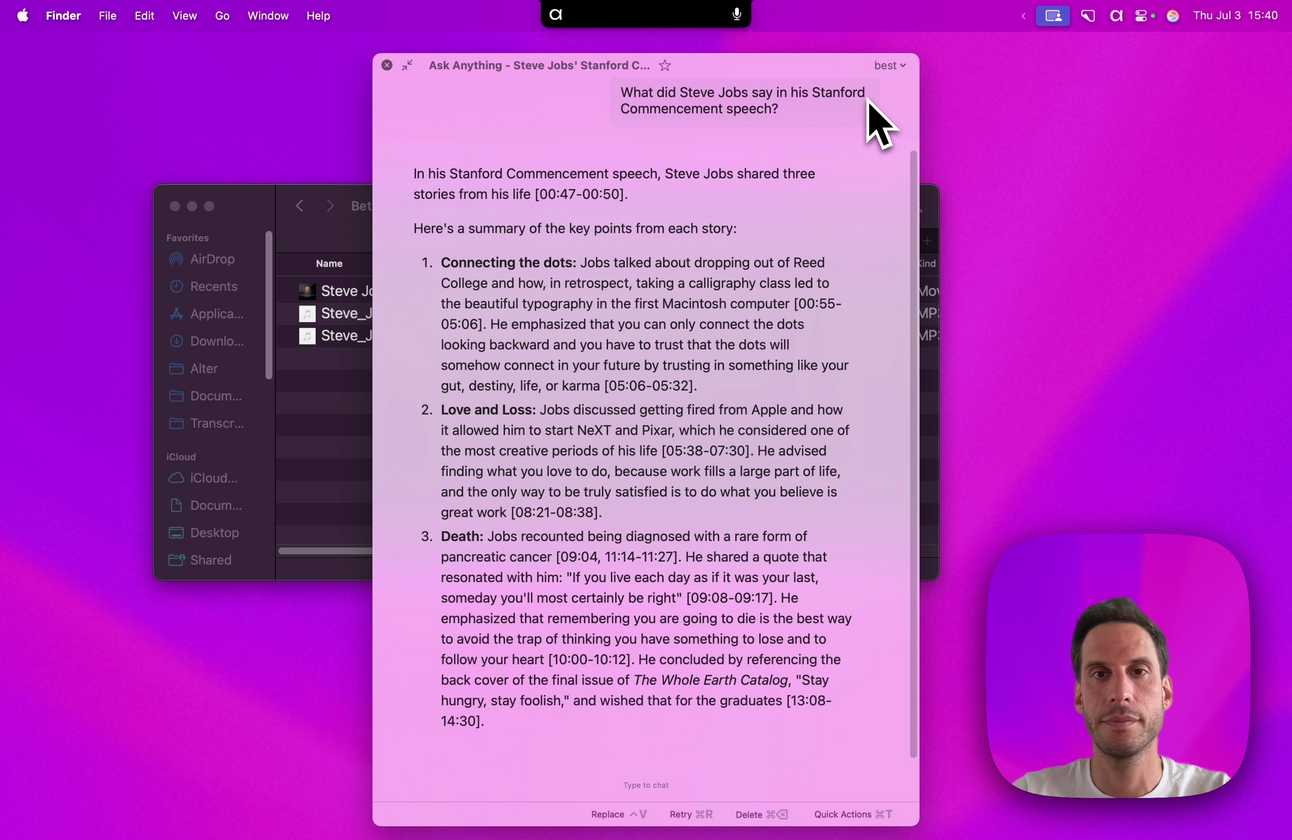Image resolution: width=1292 pixels, height=840 pixels.
Task: Open the Transcripts folder in Finder sidebar
Action: pyautogui.click(x=206, y=423)
